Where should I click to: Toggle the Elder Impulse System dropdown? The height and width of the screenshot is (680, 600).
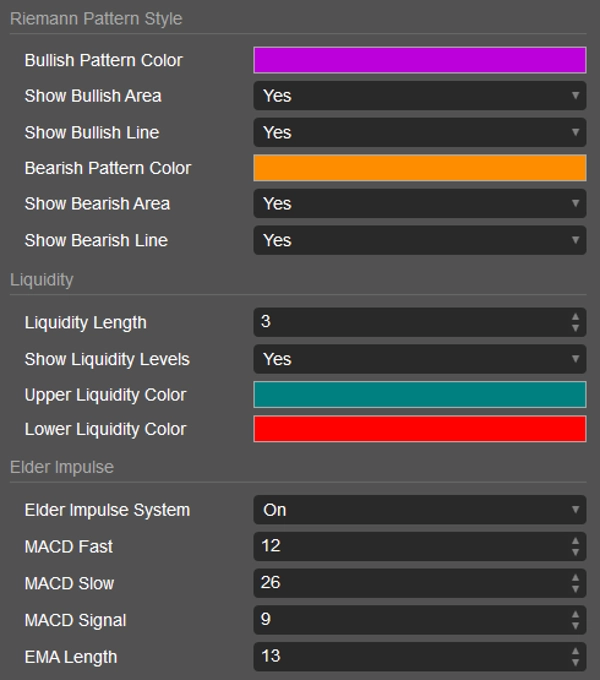[x=419, y=510]
